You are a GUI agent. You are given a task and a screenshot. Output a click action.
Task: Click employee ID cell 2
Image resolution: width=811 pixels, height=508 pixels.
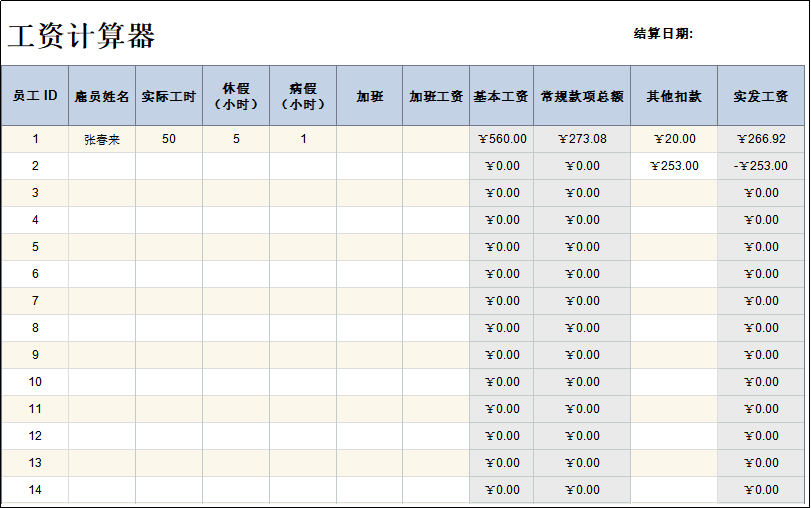tap(35, 166)
